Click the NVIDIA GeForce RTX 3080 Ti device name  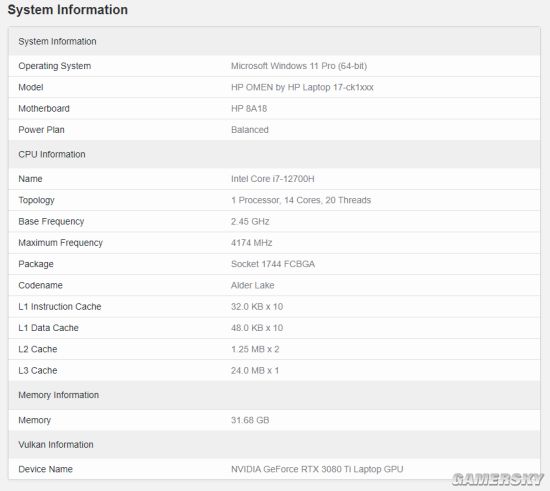coord(317,469)
